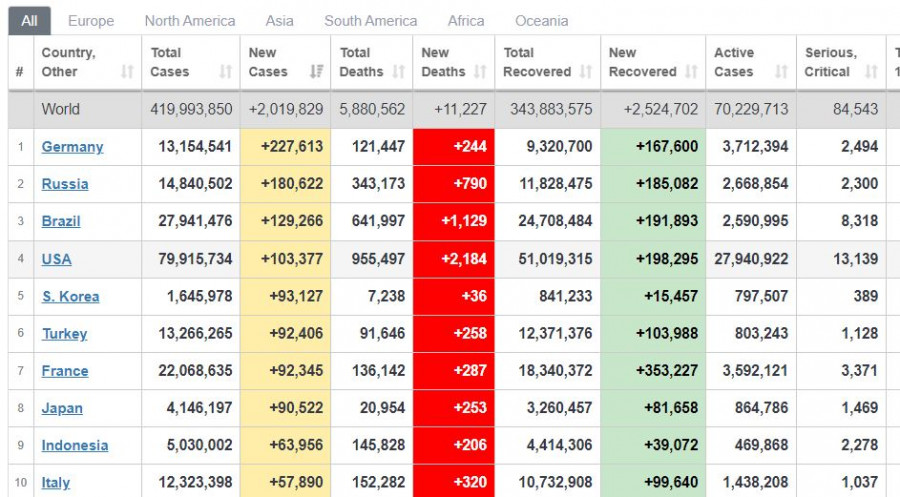
Task: Select Brazil new deaths +1,129 cell
Action: coord(453,222)
